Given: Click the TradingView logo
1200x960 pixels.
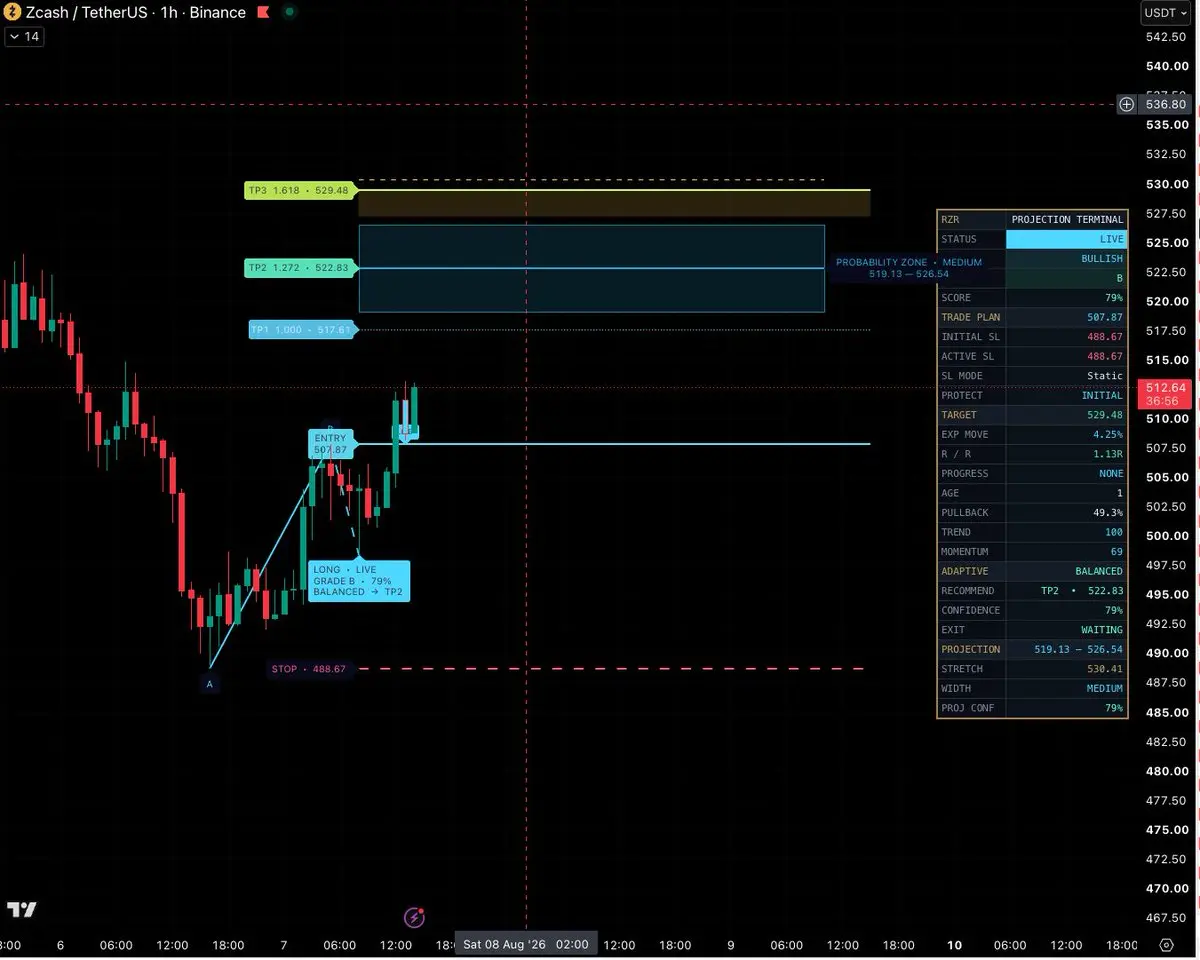Looking at the screenshot, I should pyautogui.click(x=22, y=909).
